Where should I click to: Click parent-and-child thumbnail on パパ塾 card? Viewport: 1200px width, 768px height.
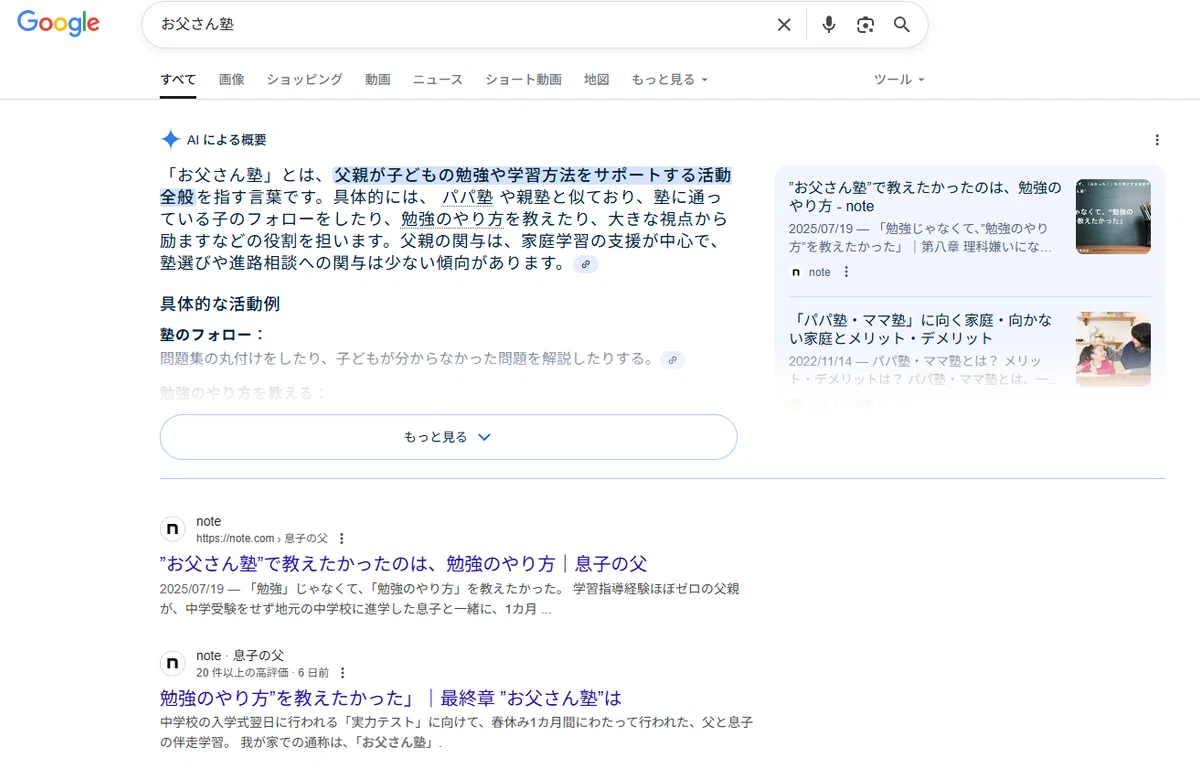(x=1113, y=349)
